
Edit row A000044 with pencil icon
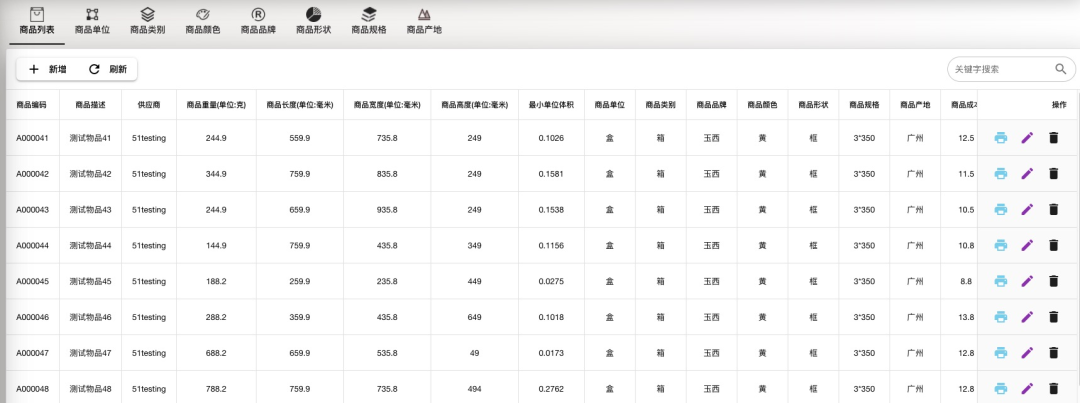[x=1027, y=245]
